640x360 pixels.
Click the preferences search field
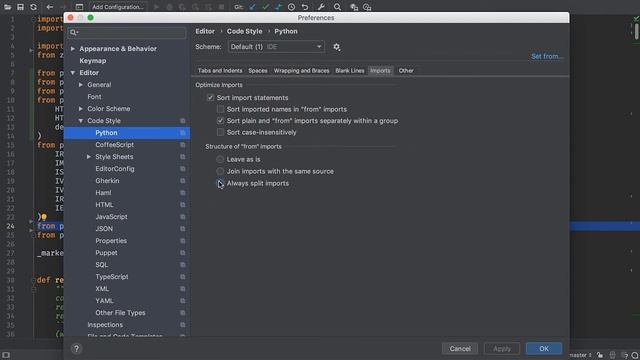127,32
